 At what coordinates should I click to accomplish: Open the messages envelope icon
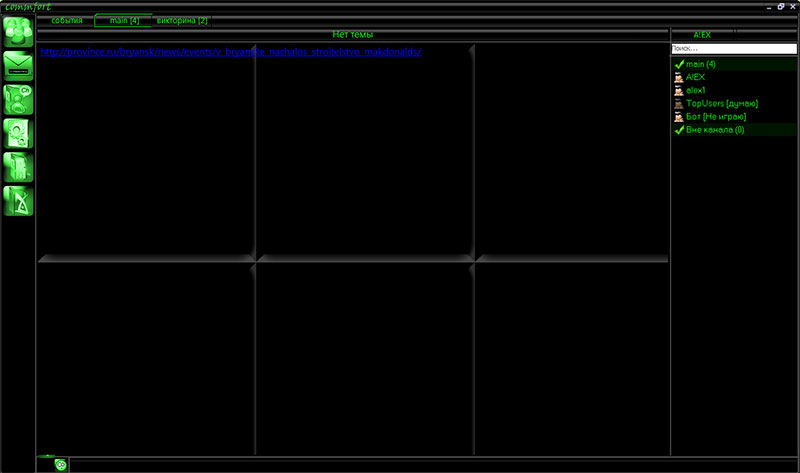[x=19, y=66]
